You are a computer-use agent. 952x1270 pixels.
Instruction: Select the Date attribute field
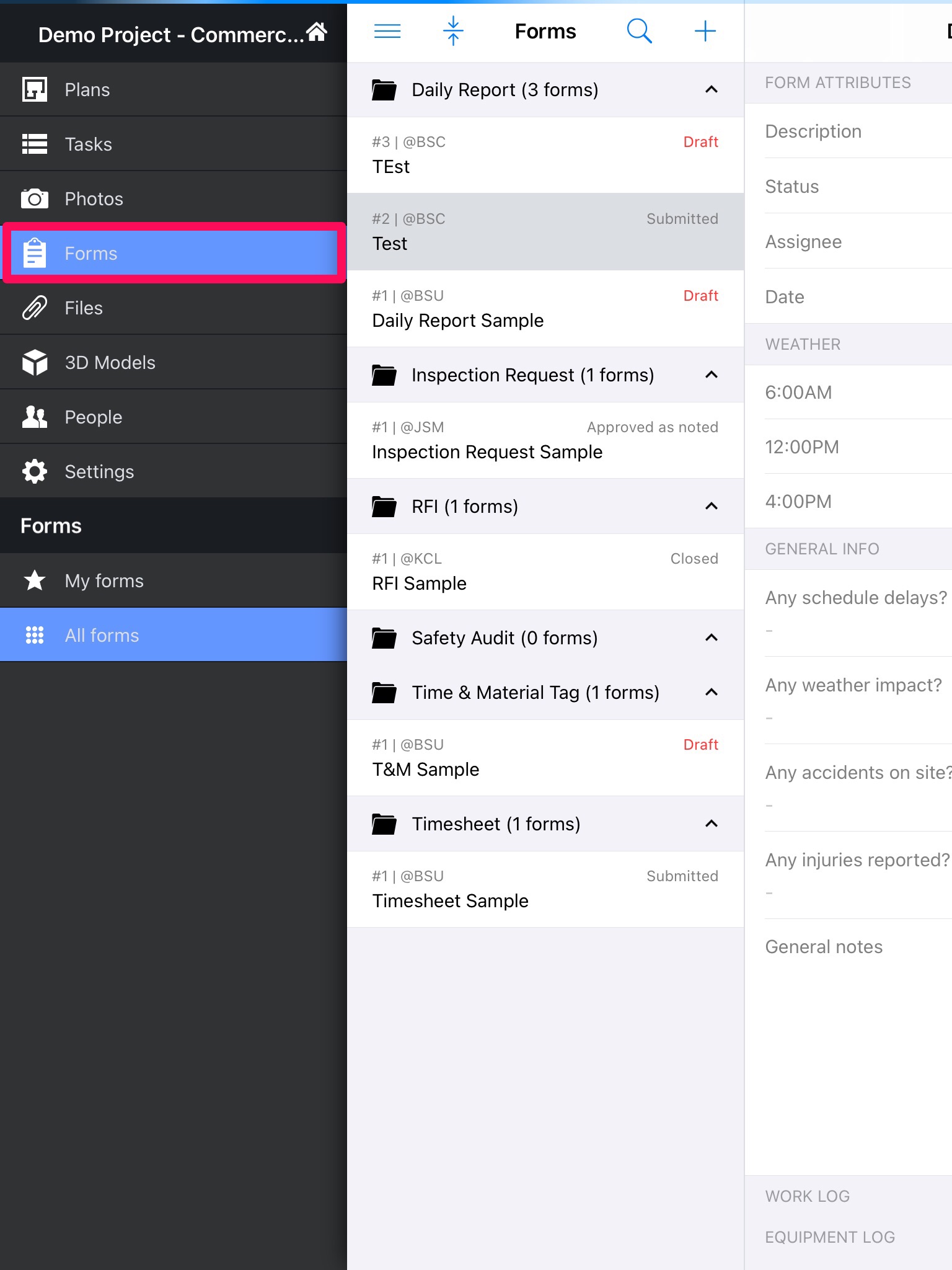[848, 296]
